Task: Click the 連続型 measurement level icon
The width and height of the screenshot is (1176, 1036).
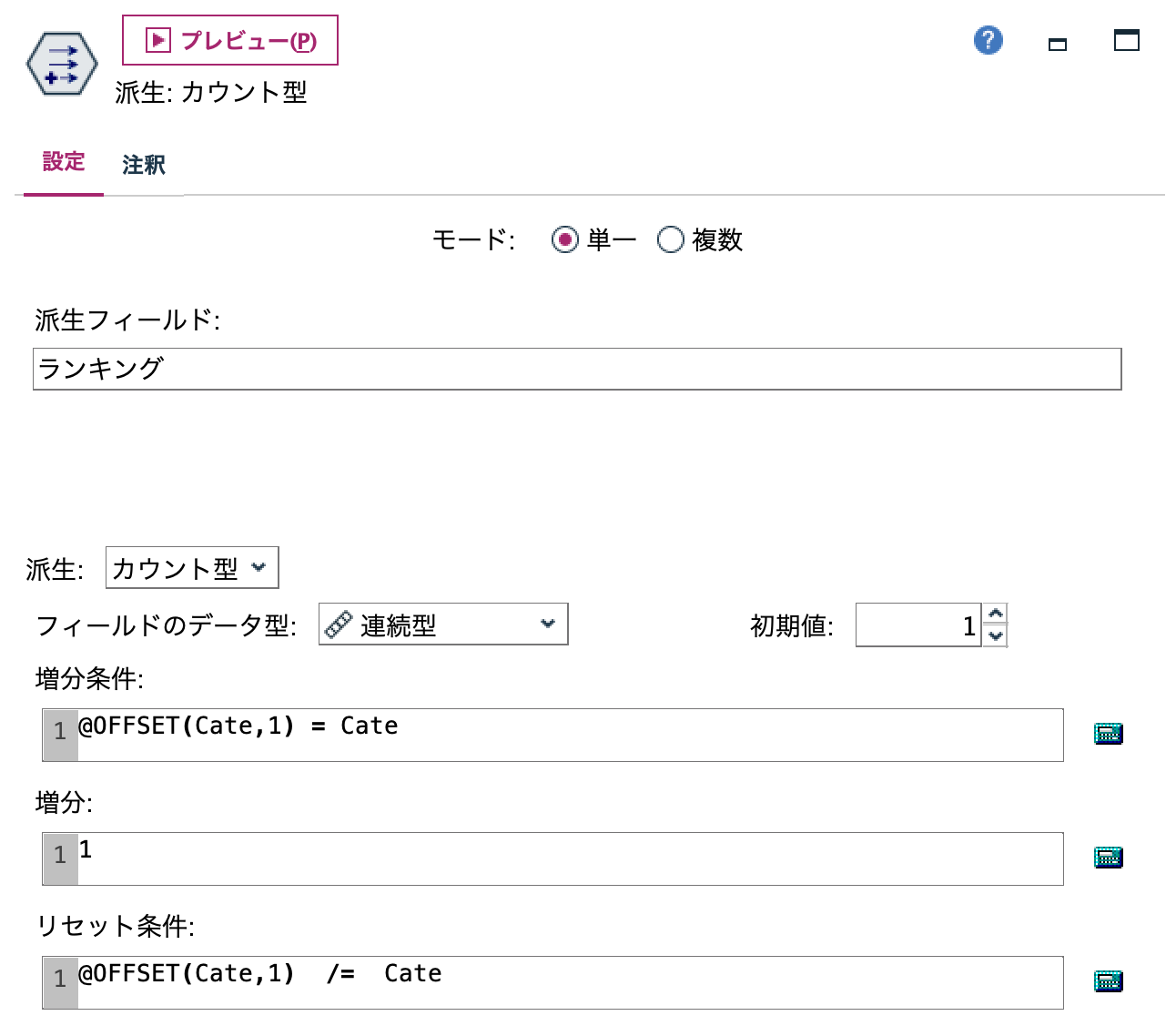Action: click(x=337, y=625)
